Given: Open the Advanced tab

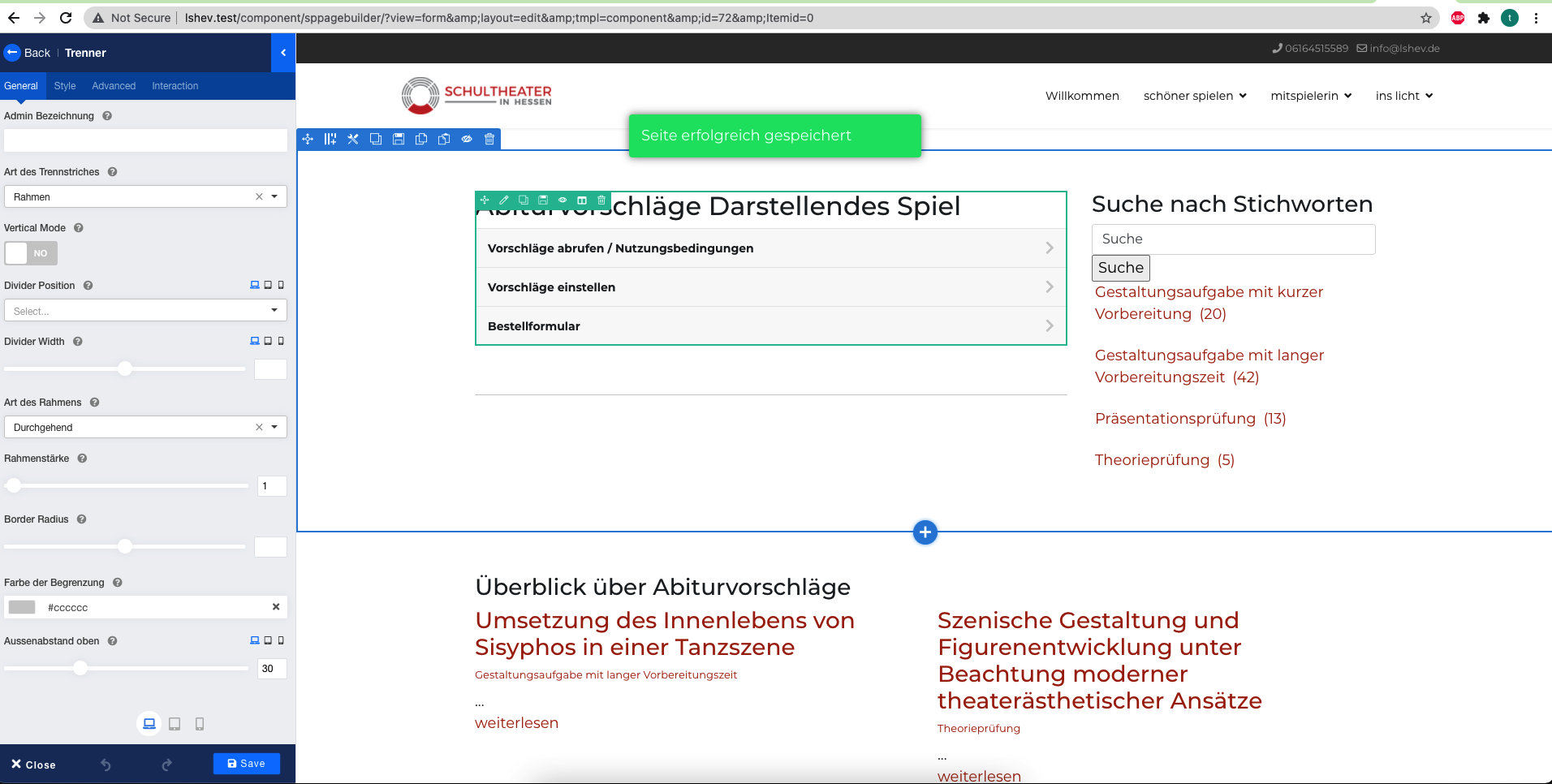Looking at the screenshot, I should point(114,86).
